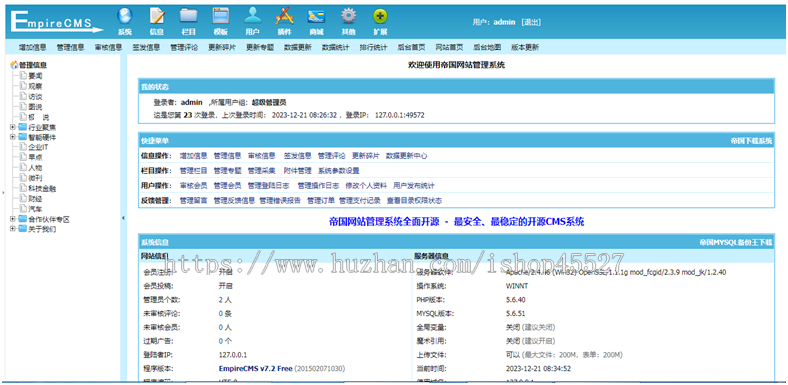Open the 商城 card icon
The width and height of the screenshot is (788, 385).
tap(316, 17)
